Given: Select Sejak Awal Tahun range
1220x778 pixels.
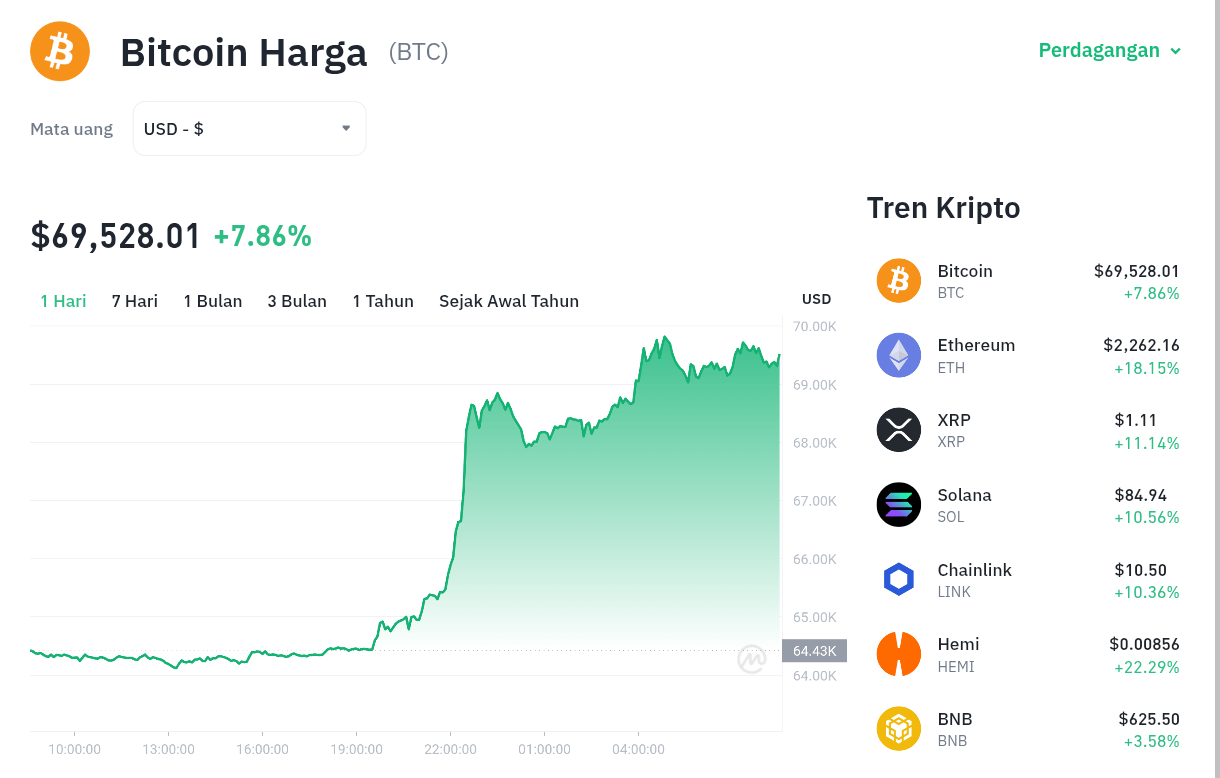Looking at the screenshot, I should click(509, 301).
